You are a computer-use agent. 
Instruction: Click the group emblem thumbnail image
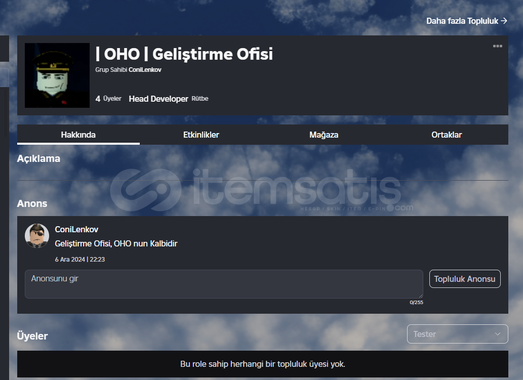pyautogui.click(x=57, y=75)
